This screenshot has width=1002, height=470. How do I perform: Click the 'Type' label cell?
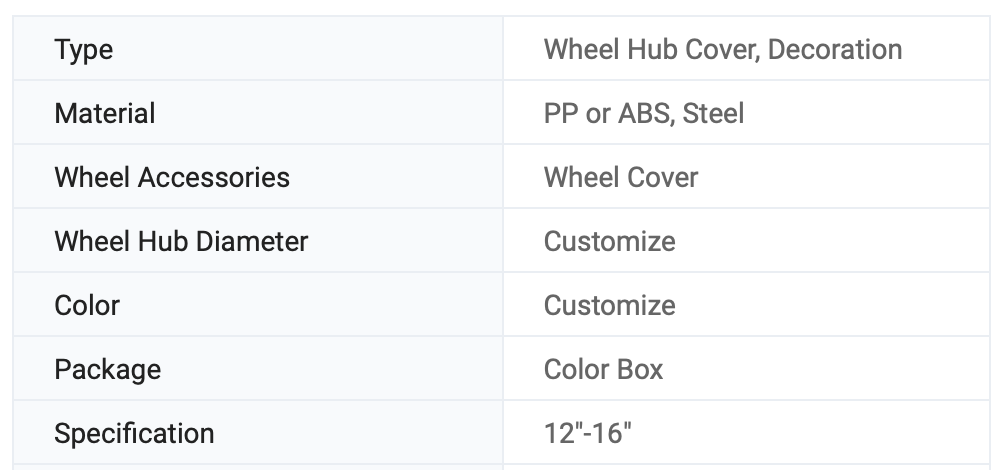pyautogui.click(x=84, y=49)
